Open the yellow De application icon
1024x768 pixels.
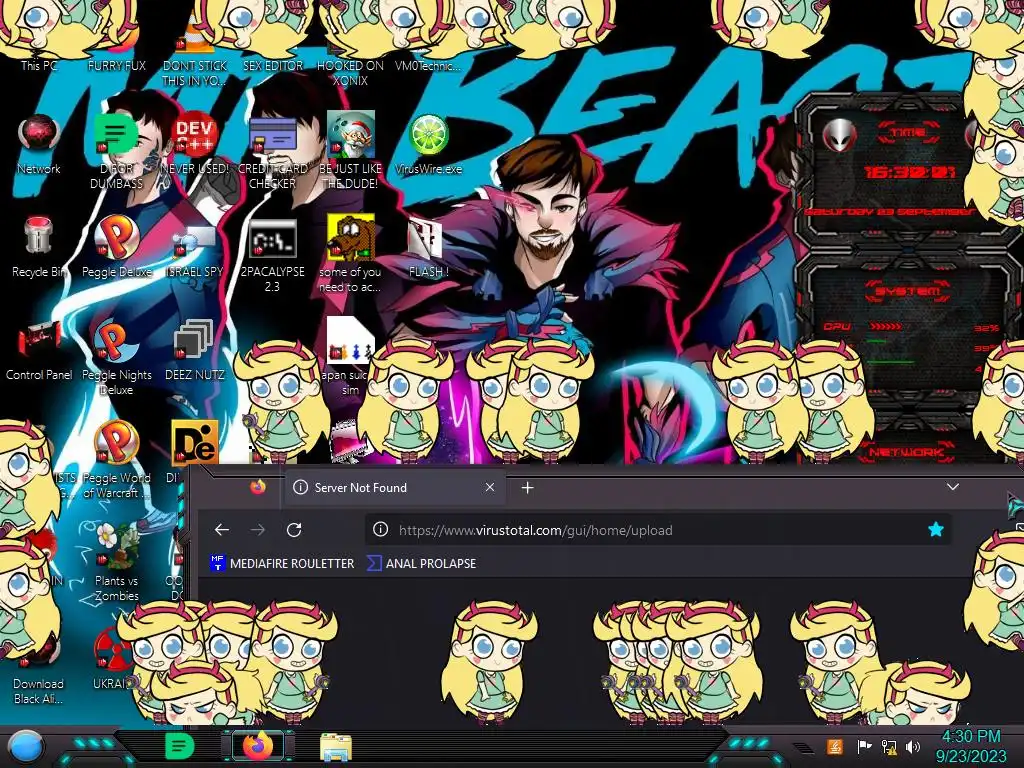coord(194,442)
